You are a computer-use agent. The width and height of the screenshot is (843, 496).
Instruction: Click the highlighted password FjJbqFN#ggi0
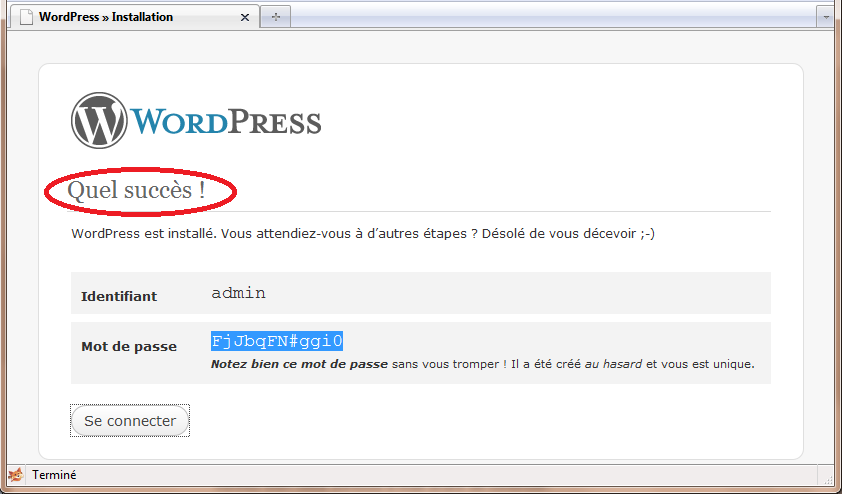click(277, 341)
